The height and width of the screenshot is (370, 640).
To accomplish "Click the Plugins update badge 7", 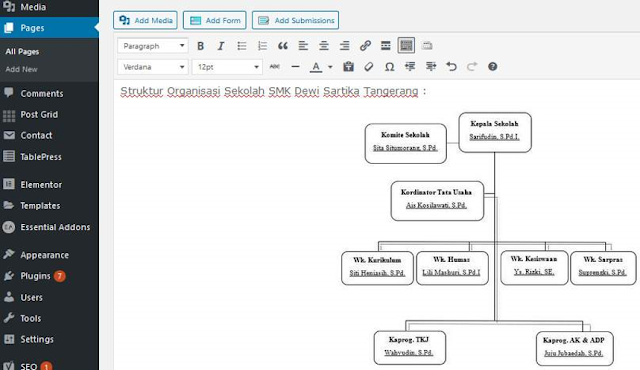I will point(60,276).
